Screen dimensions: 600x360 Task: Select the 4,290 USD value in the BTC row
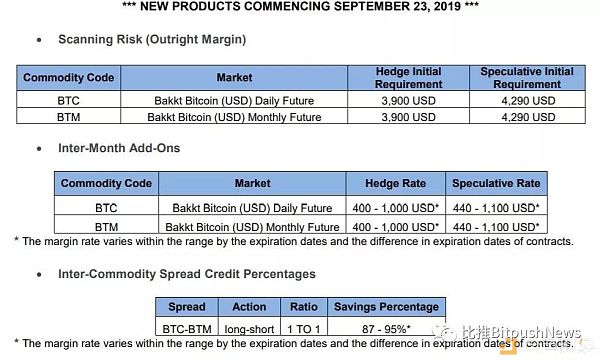click(x=528, y=101)
